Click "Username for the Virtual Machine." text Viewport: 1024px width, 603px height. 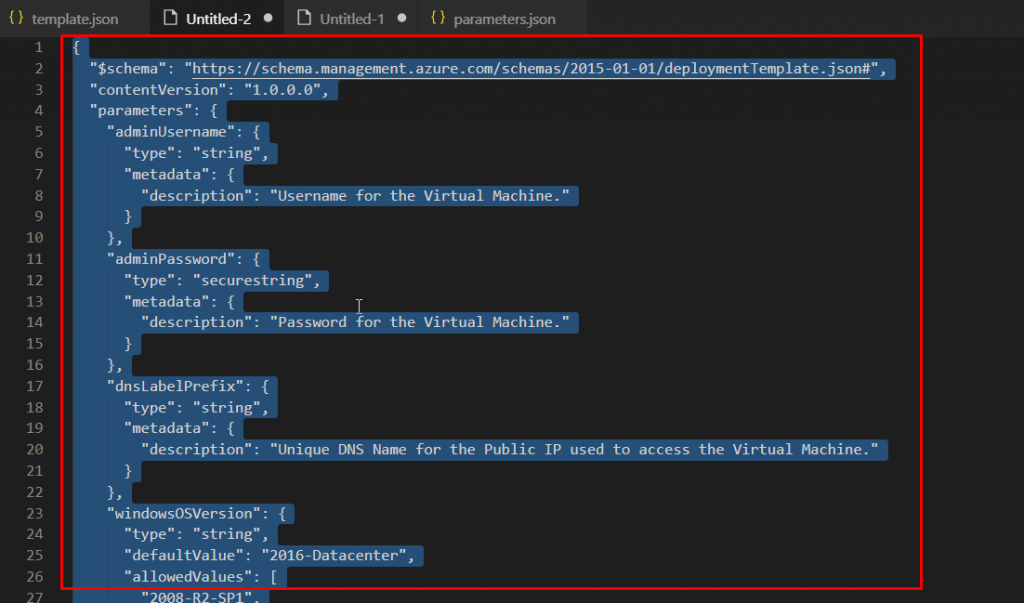[x=420, y=195]
